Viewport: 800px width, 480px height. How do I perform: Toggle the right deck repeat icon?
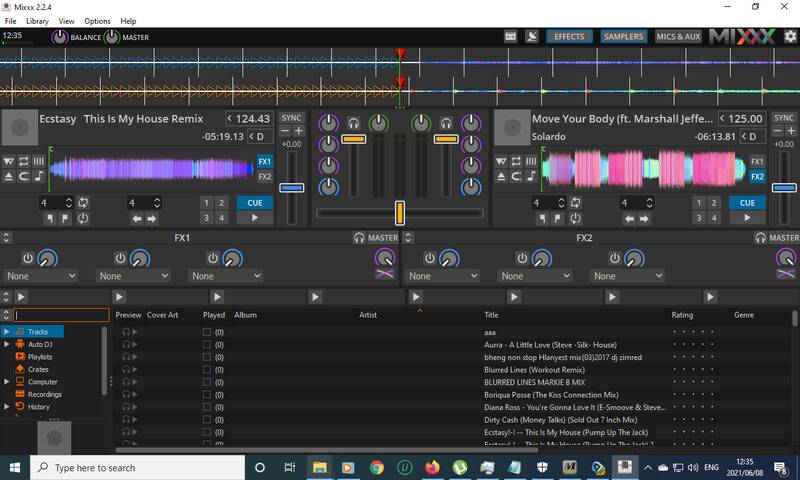pyautogui.click(x=514, y=161)
